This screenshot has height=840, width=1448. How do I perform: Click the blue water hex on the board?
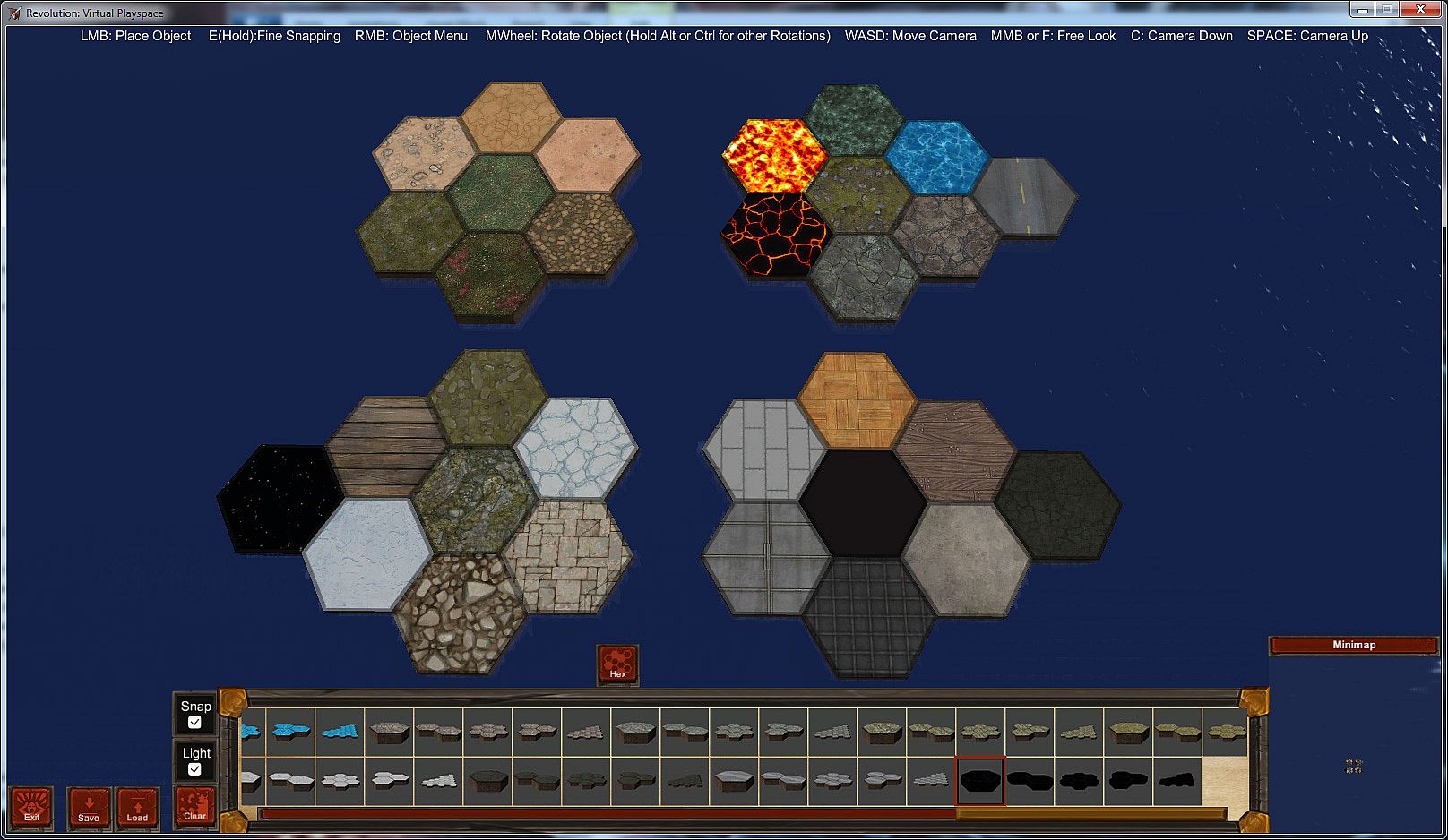point(937,158)
